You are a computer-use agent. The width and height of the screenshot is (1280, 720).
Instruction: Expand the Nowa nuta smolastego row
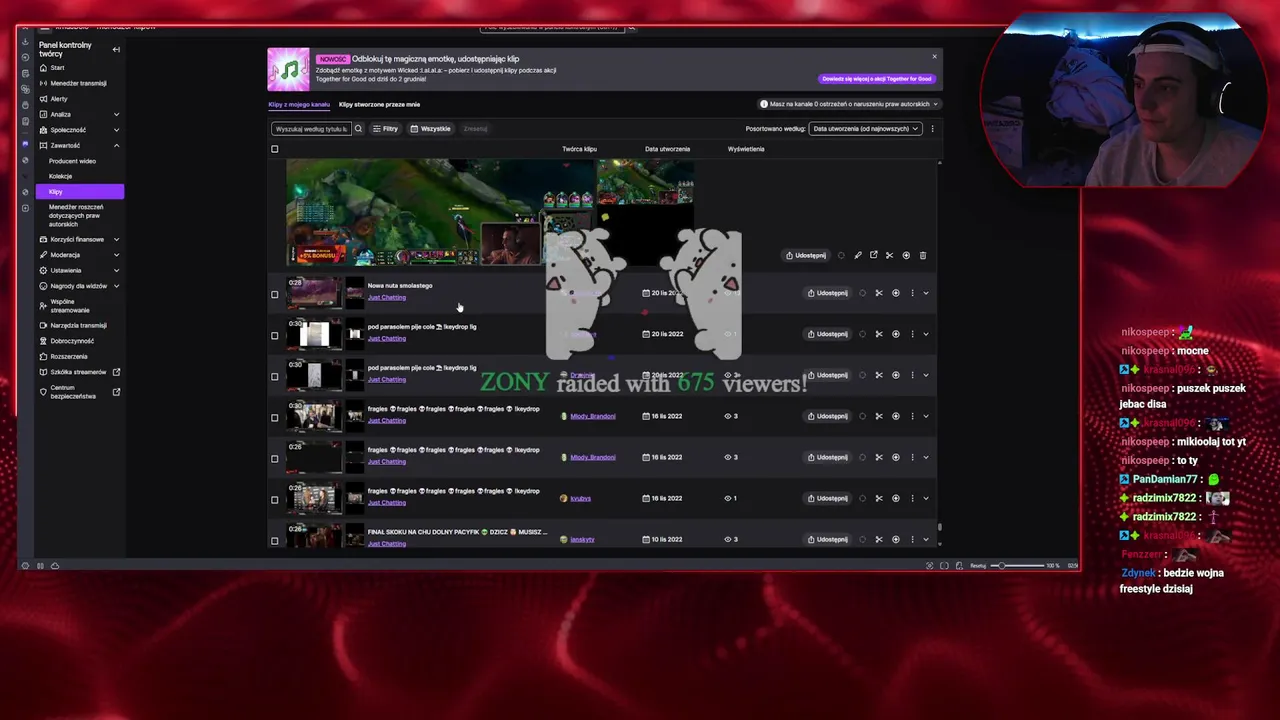point(926,293)
